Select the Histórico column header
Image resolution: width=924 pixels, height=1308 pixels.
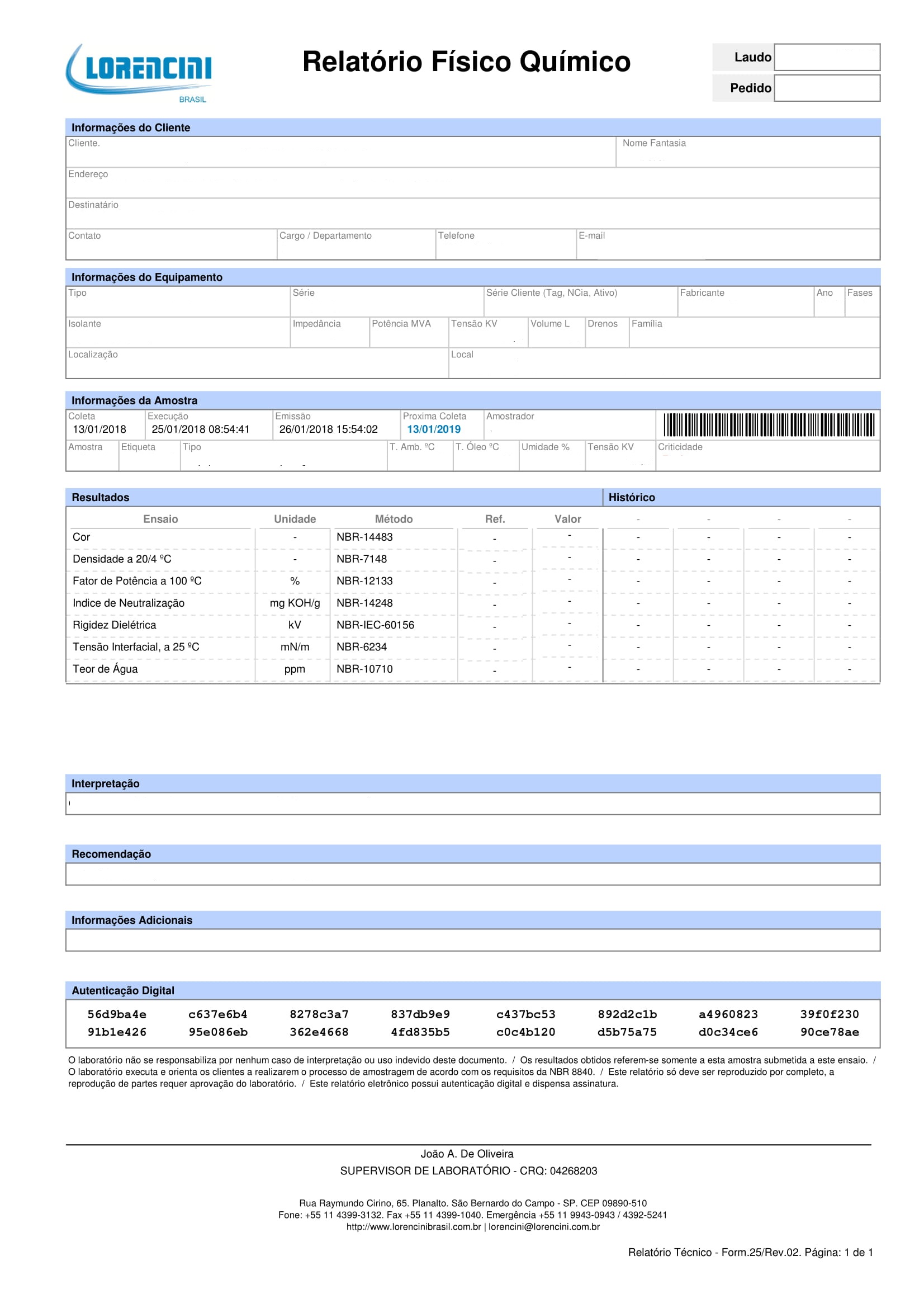[x=631, y=497]
